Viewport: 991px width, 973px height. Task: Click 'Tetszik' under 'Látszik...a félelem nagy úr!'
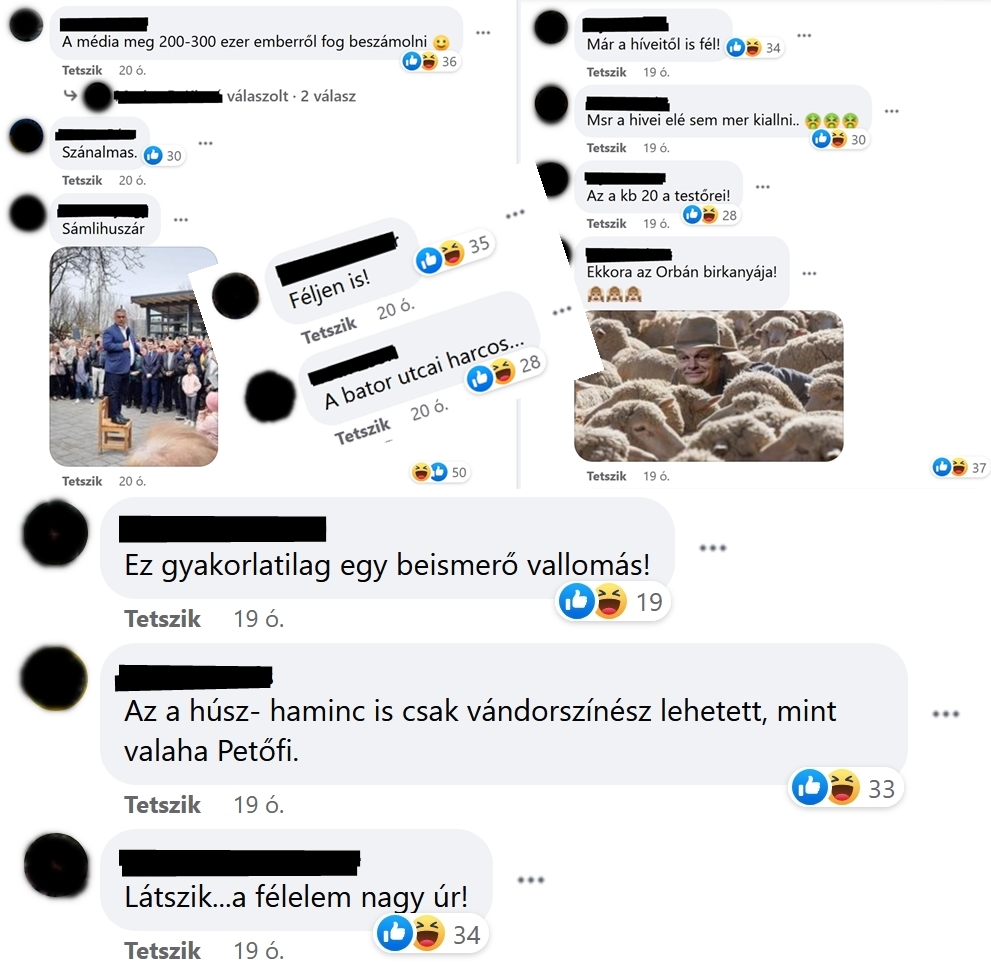(162, 951)
